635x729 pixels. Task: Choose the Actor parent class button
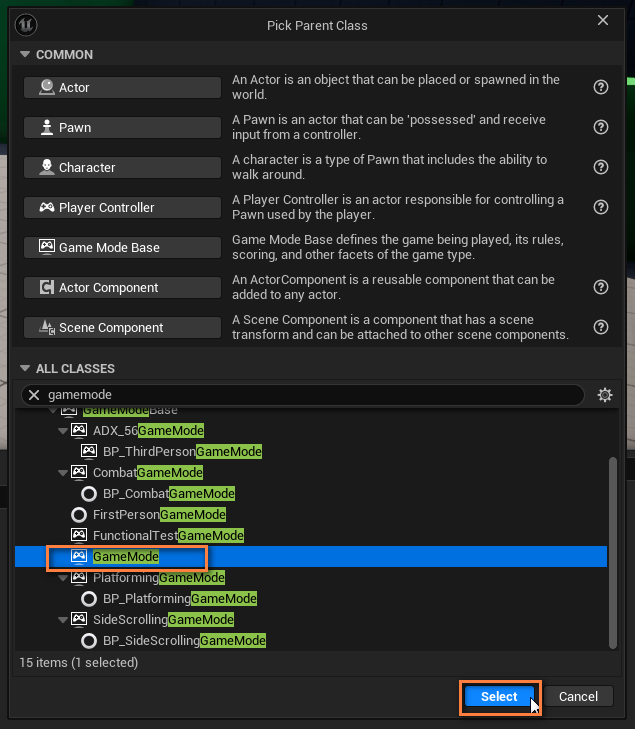point(122,87)
